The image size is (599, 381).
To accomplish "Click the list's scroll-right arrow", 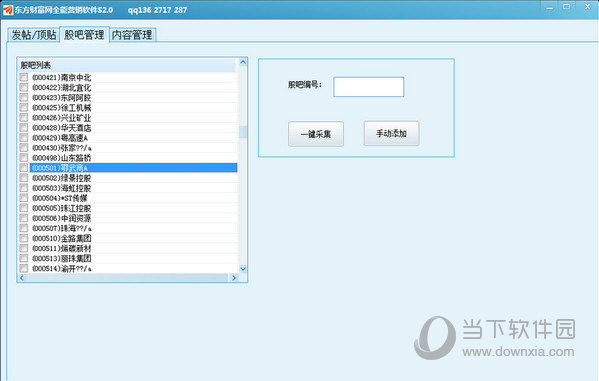I will [234, 278].
